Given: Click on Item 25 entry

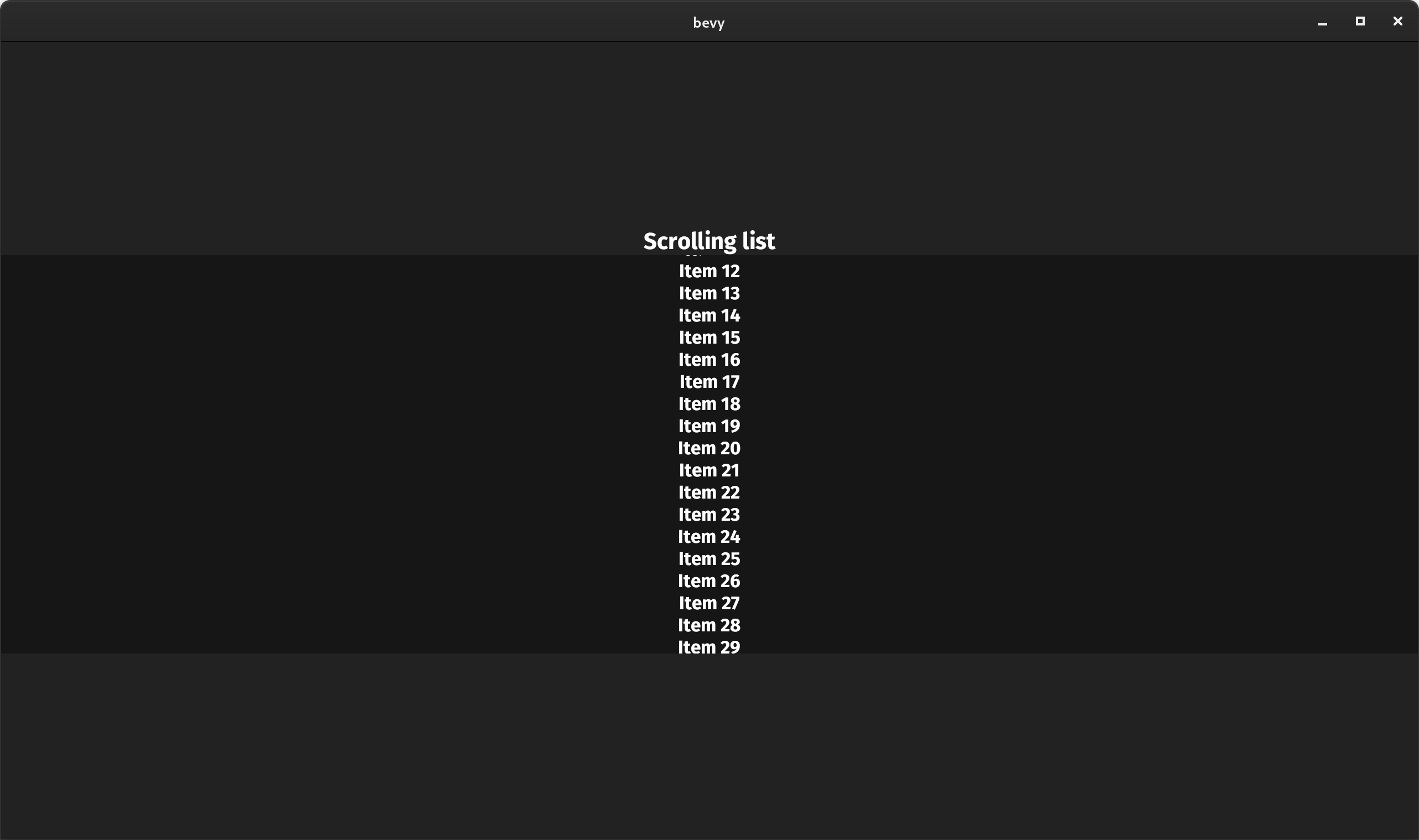Looking at the screenshot, I should tap(709, 558).
